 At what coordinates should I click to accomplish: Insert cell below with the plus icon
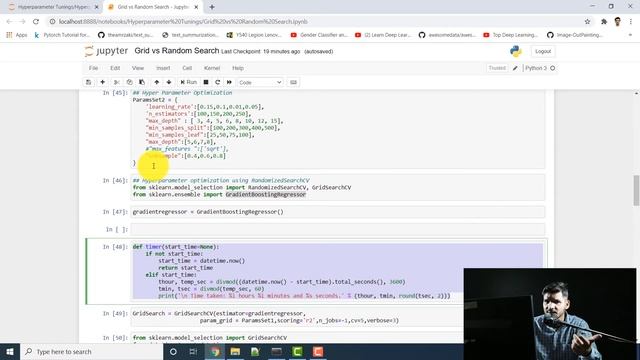[x=102, y=82]
